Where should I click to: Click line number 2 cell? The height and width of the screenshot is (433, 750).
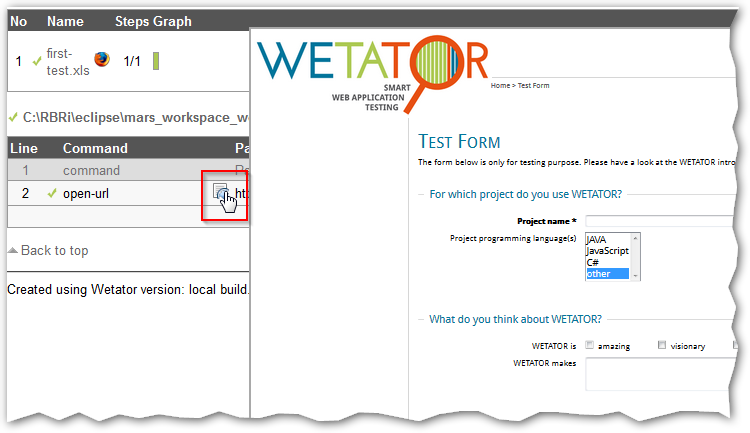[x=25, y=193]
